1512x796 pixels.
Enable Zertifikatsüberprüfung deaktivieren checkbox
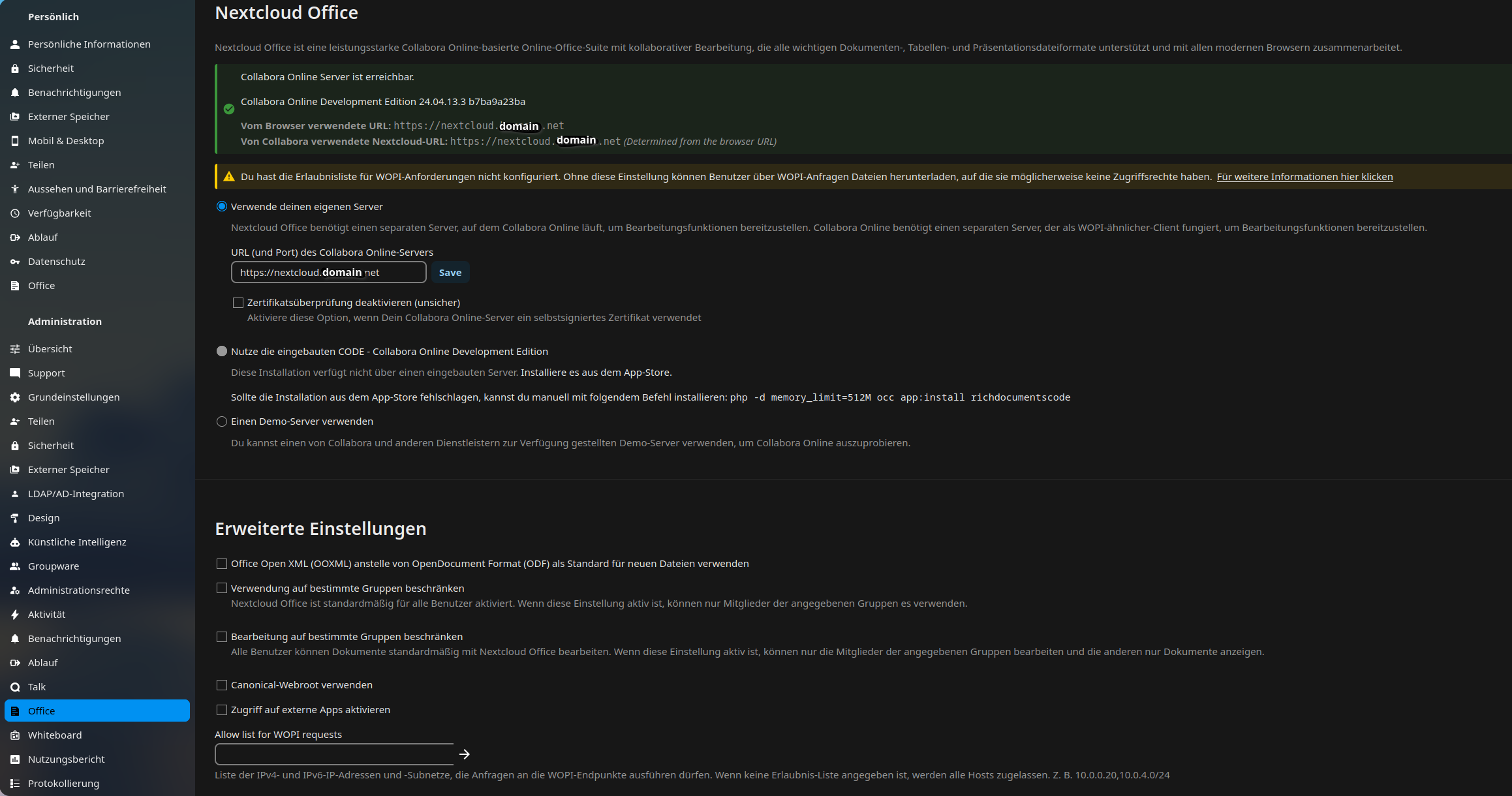(x=238, y=303)
